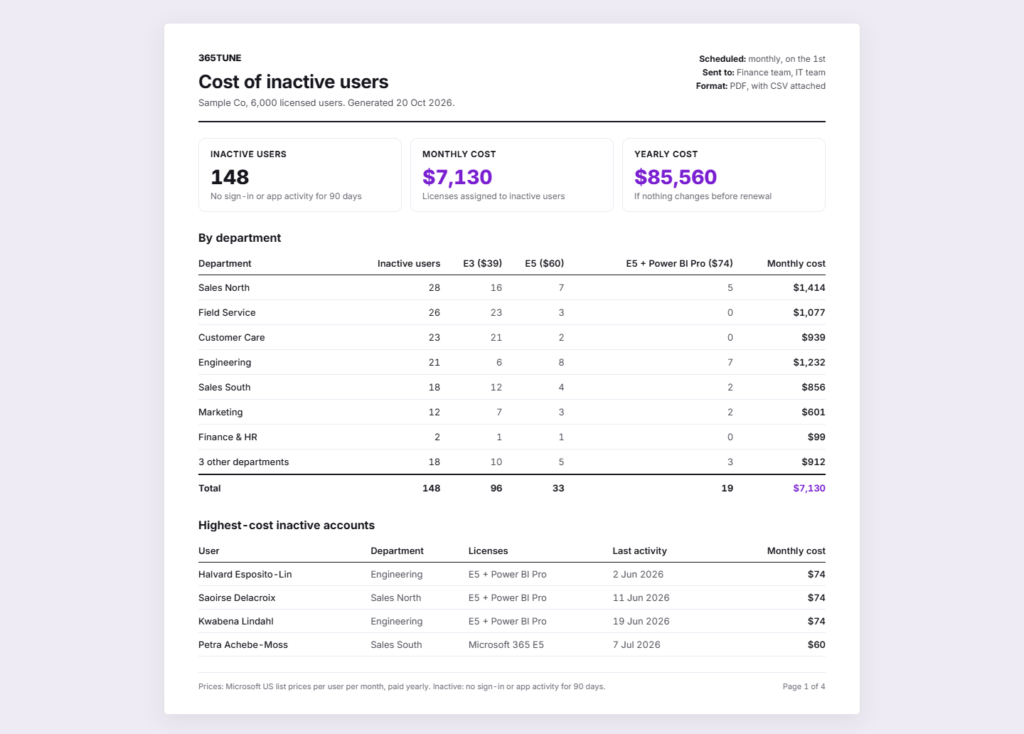Click the $601 monthly cost cell
The width and height of the screenshot is (1024, 734).
click(x=813, y=412)
